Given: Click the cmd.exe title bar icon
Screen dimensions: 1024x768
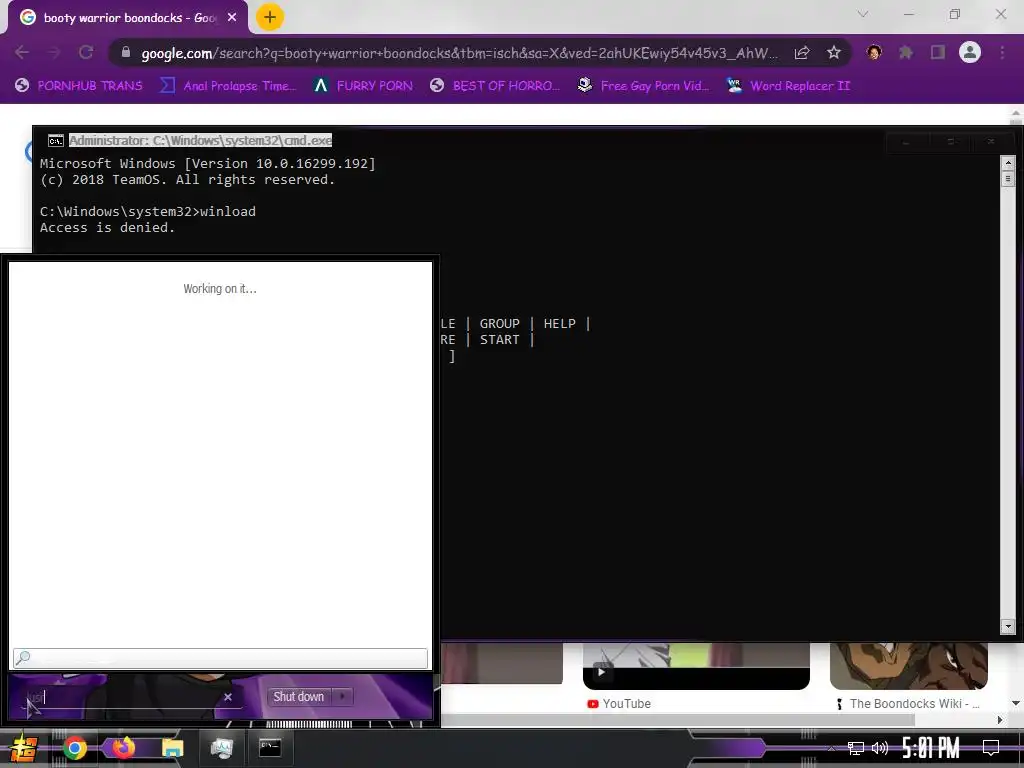Looking at the screenshot, I should coord(56,140).
